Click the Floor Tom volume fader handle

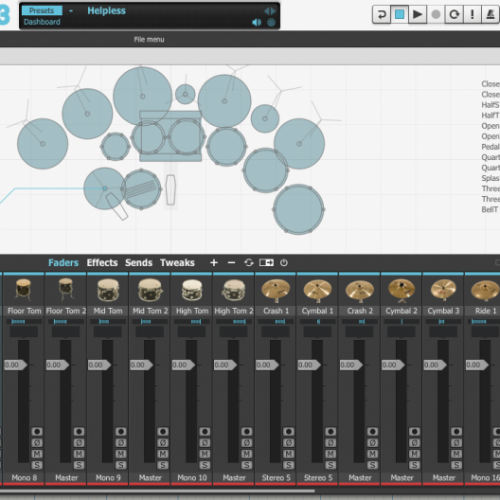(x=16, y=365)
